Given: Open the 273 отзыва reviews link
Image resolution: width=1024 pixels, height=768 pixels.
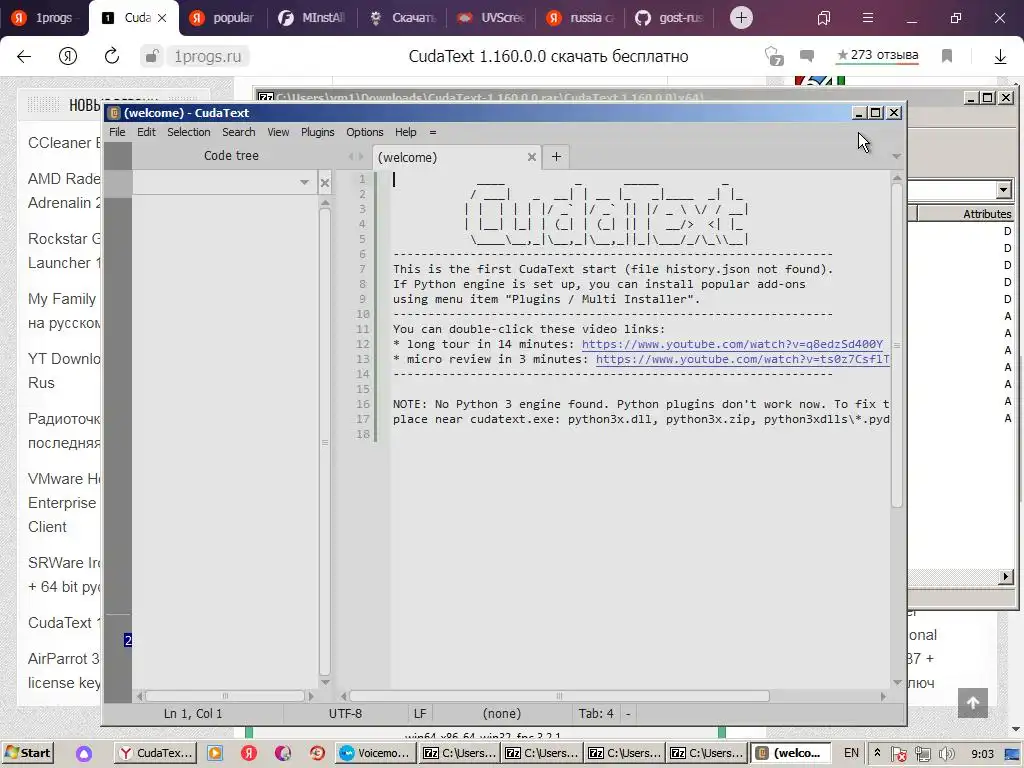Looking at the screenshot, I should pos(878,56).
